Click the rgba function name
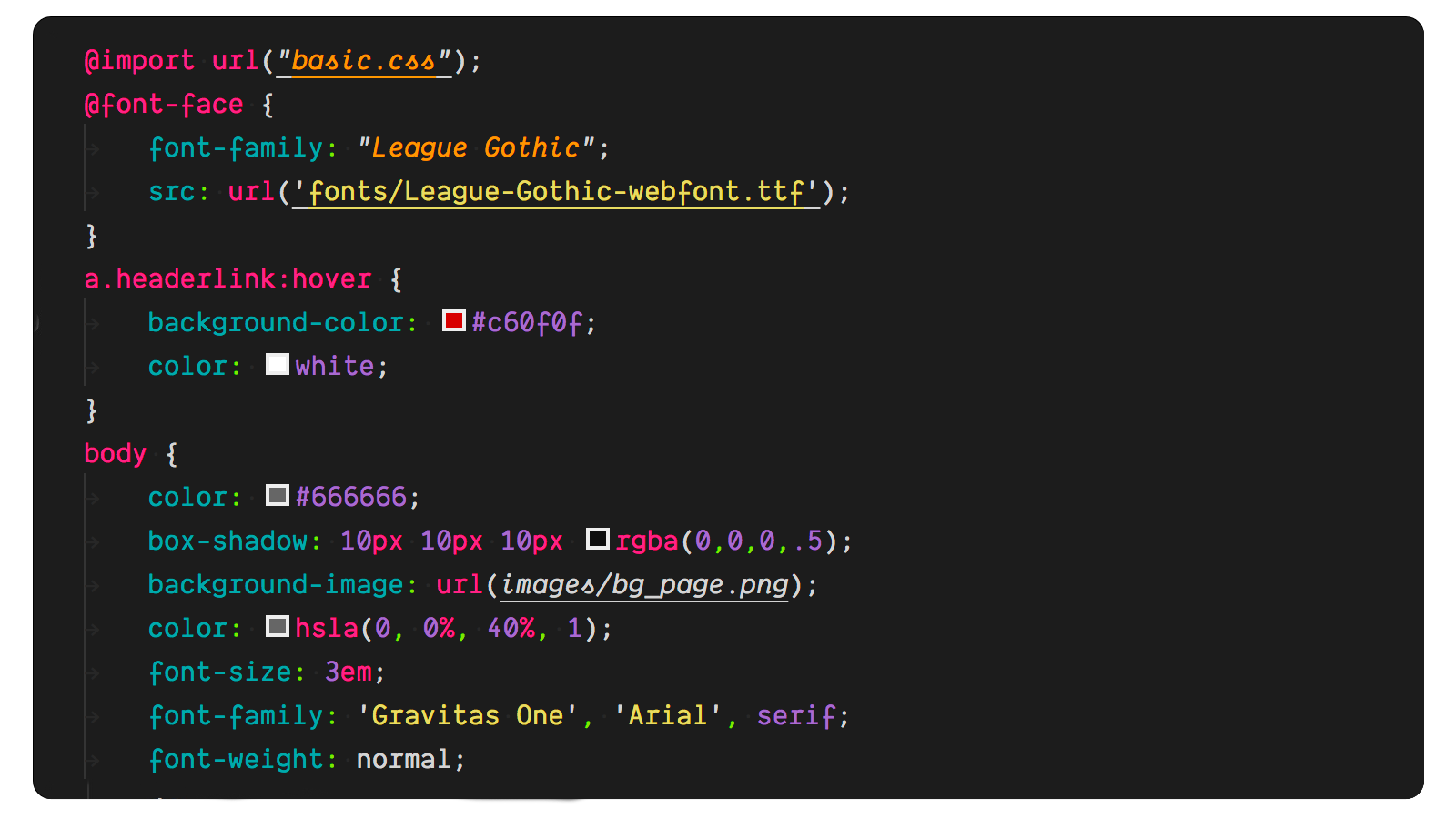The height and width of the screenshot is (819, 1456). pyautogui.click(x=647, y=541)
